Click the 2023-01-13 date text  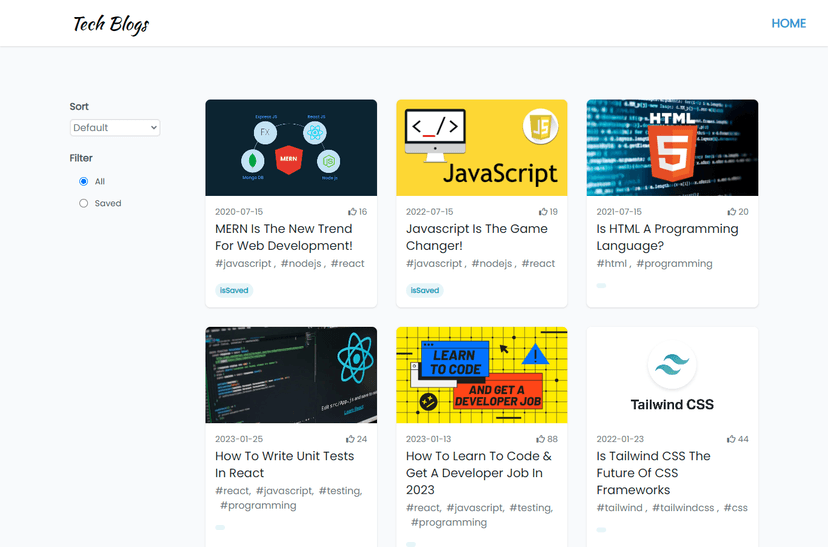428,439
